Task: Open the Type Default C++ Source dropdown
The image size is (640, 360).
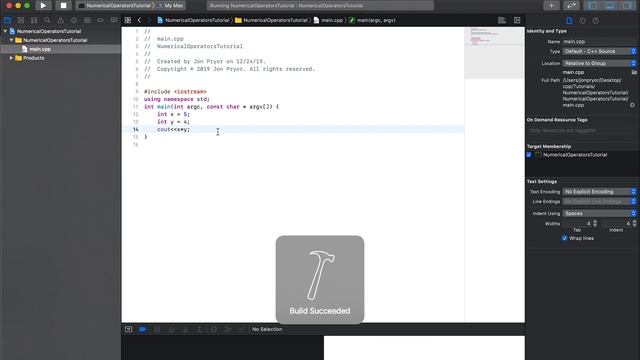Action: coord(599,51)
